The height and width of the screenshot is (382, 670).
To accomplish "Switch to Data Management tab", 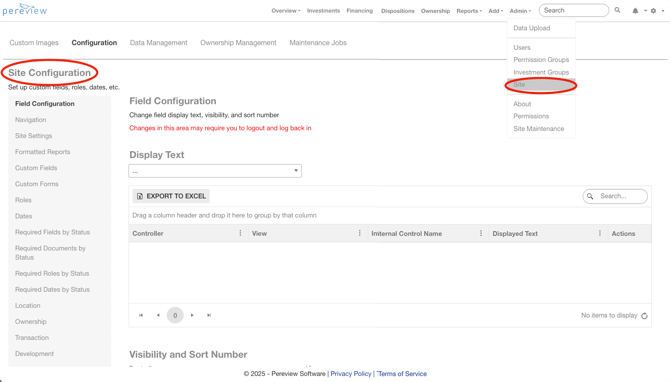I will 159,43.
